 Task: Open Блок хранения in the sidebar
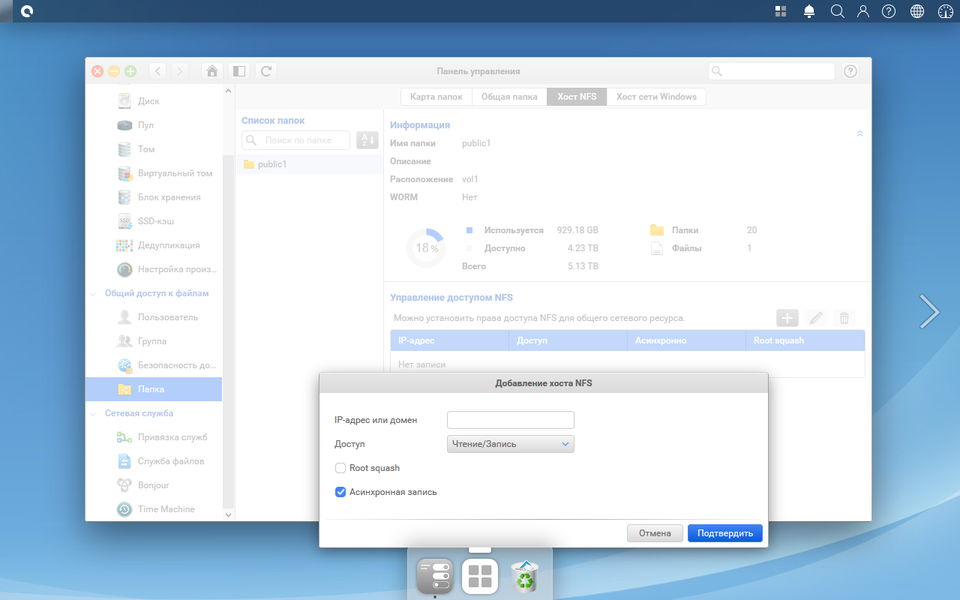pyautogui.click(x=154, y=197)
